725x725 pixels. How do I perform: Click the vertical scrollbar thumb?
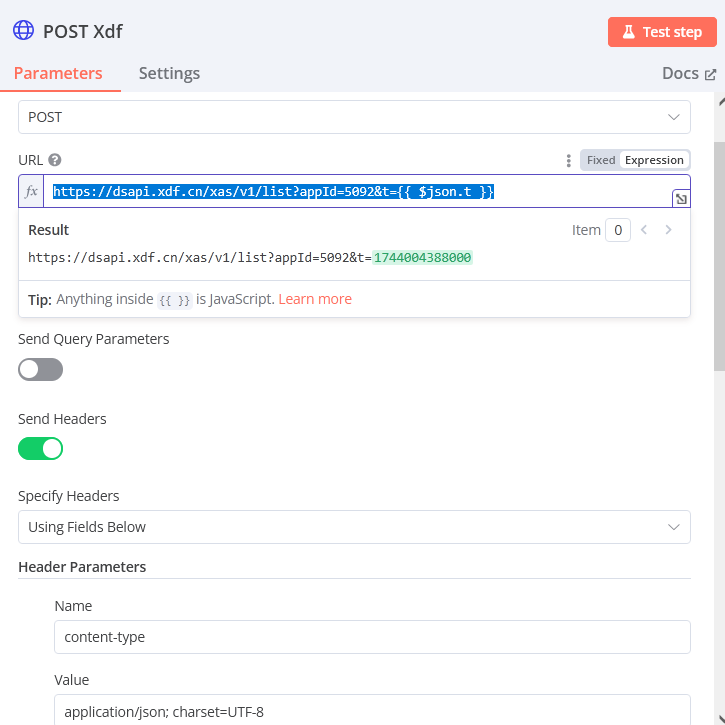point(719,250)
